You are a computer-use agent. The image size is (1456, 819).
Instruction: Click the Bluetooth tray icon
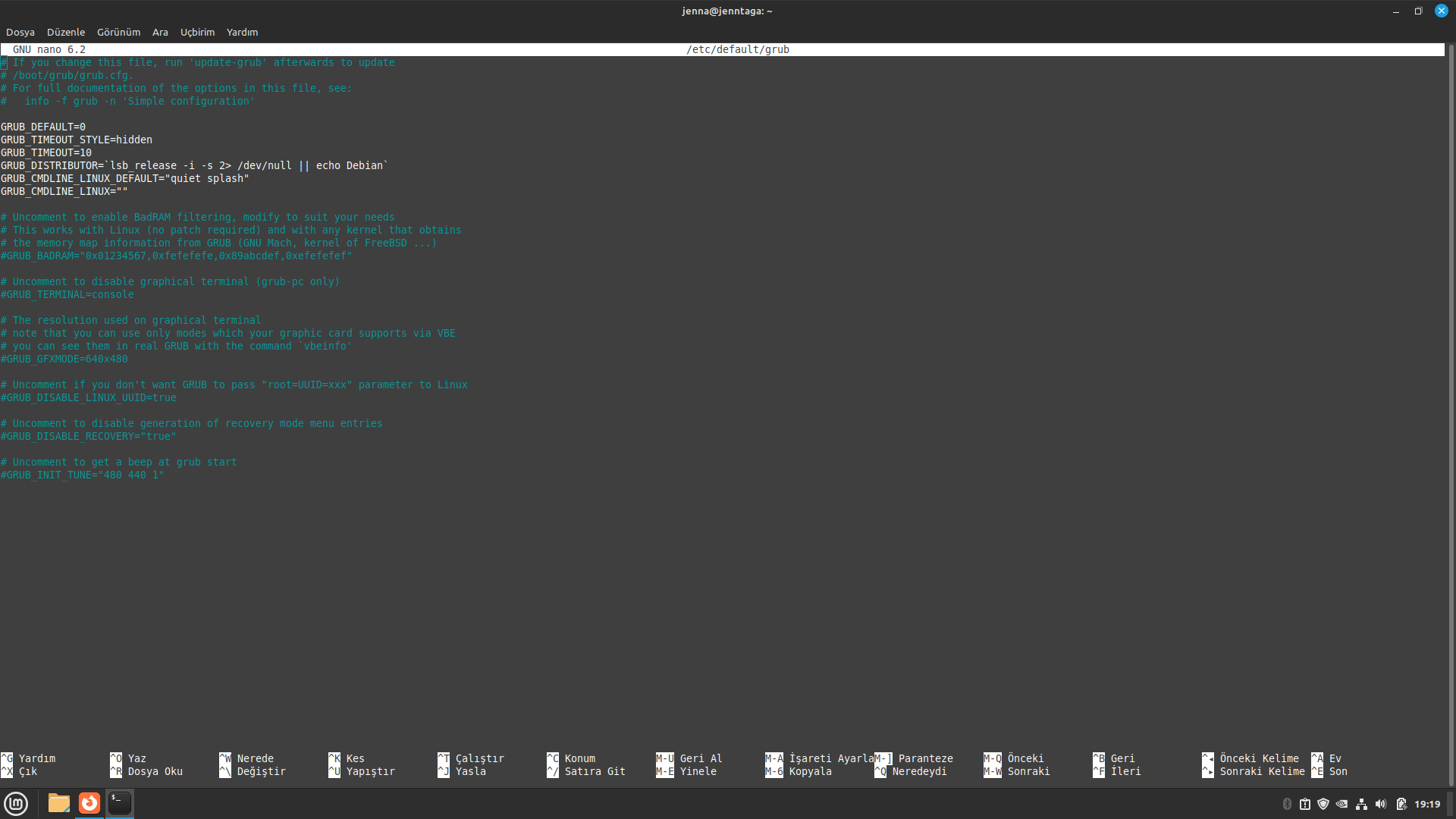point(1287,804)
